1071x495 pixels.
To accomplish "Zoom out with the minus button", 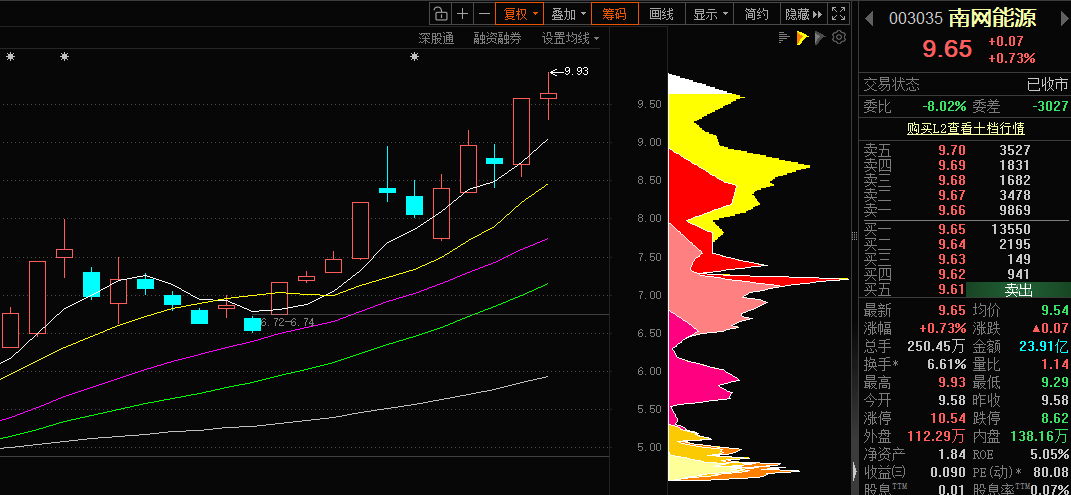I will 484,14.
